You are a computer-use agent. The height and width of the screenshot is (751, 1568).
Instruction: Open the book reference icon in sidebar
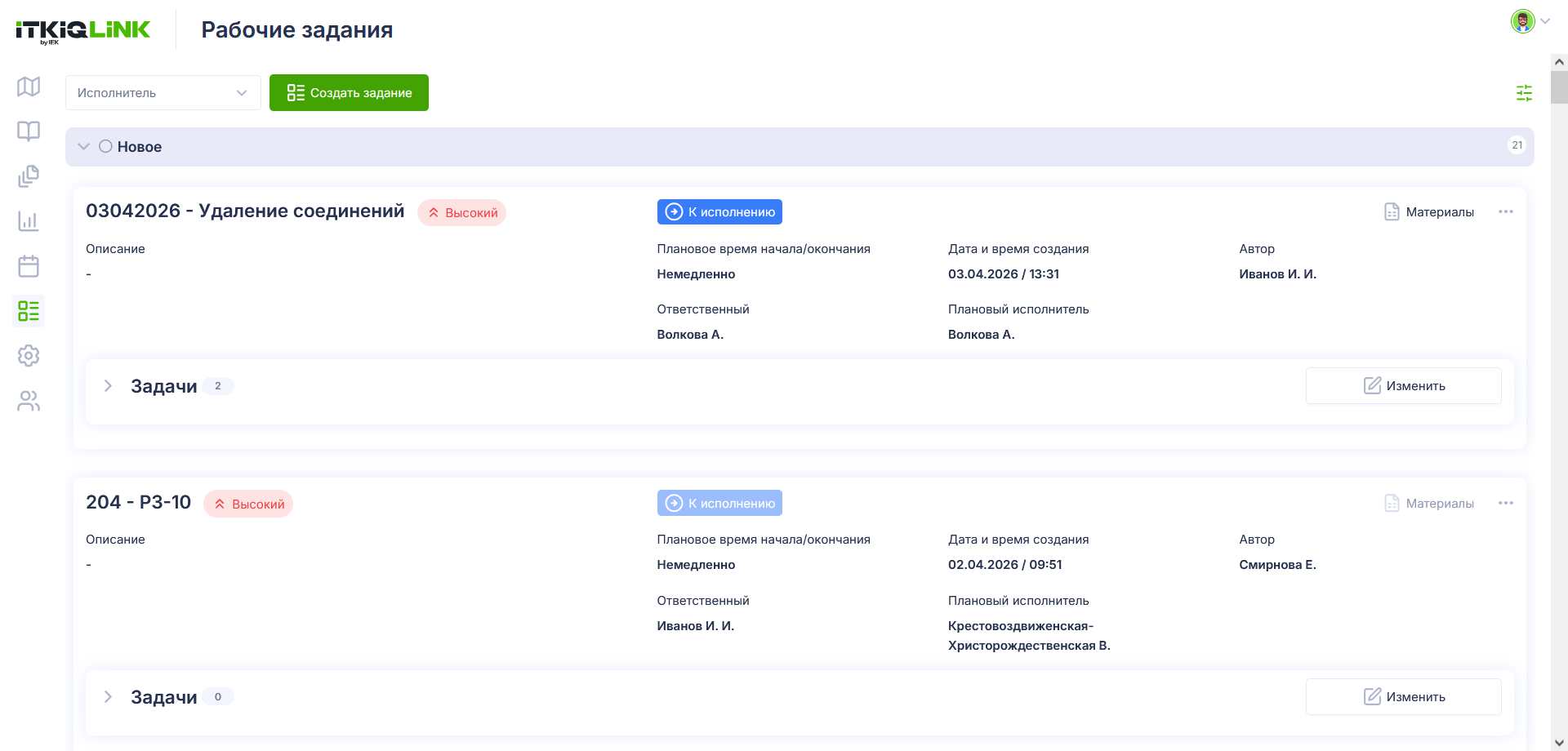pos(29,131)
